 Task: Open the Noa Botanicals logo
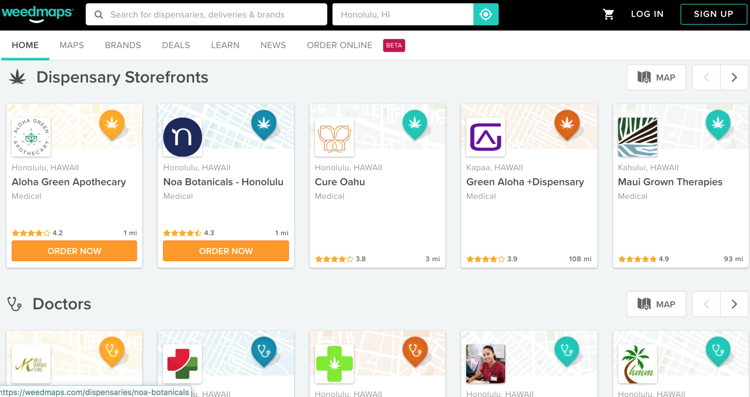pyautogui.click(x=182, y=137)
